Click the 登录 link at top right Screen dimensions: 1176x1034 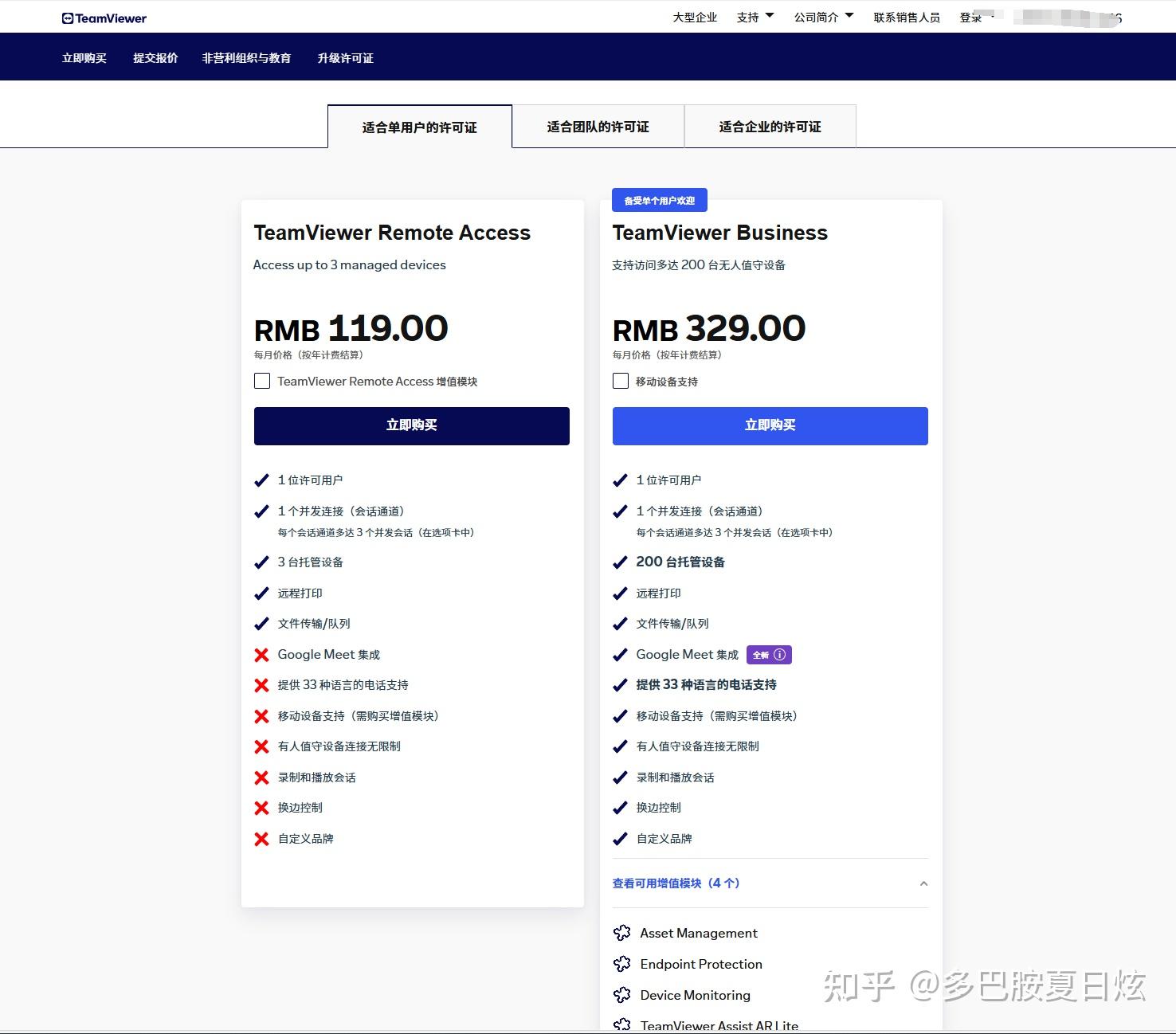point(969,18)
